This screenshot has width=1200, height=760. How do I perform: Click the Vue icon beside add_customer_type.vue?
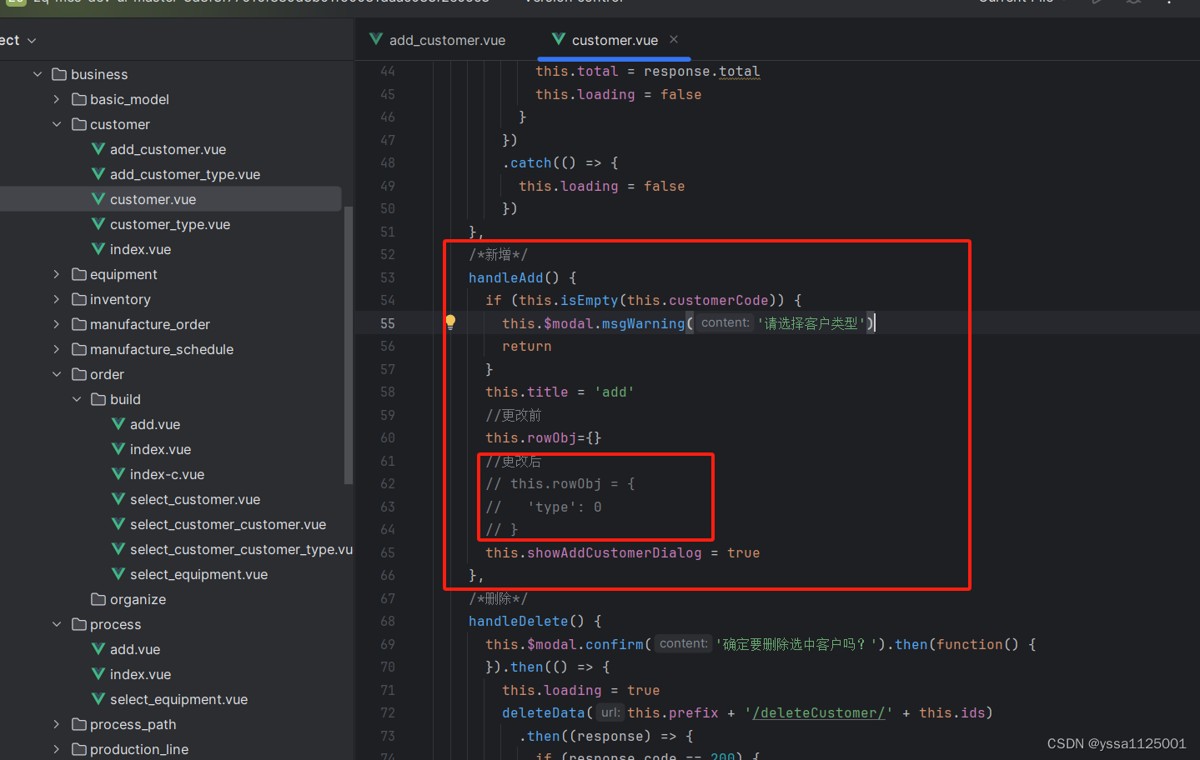[98, 174]
